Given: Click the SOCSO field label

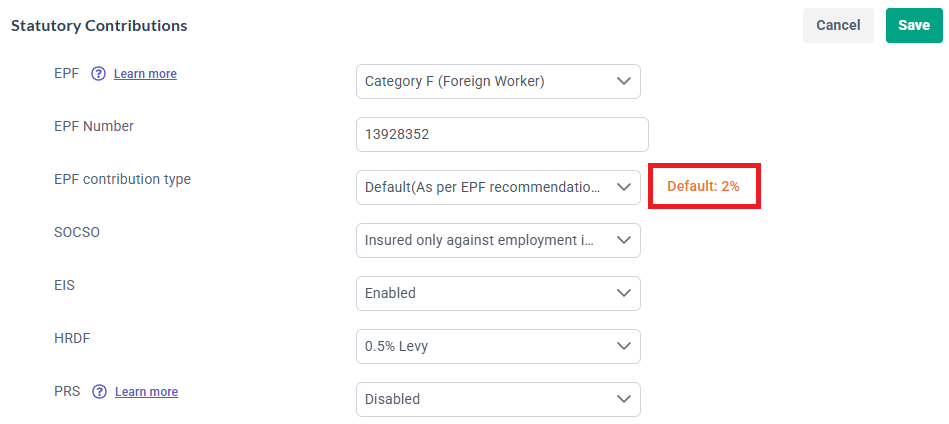Looking at the screenshot, I should point(77,232).
